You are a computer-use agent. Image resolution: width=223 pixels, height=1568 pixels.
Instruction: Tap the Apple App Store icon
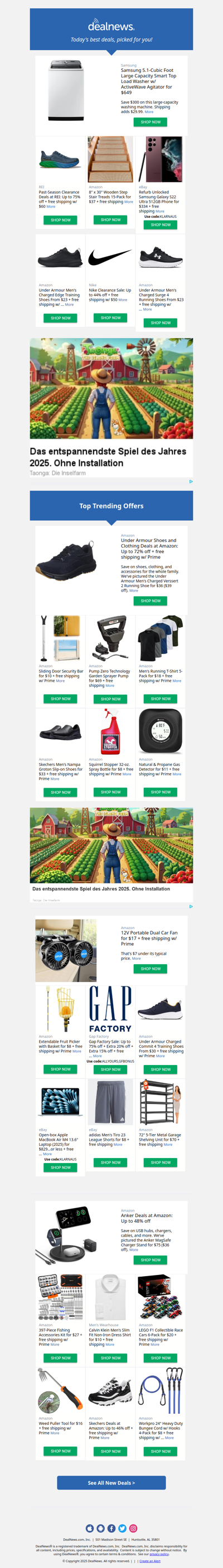[90, 1528]
